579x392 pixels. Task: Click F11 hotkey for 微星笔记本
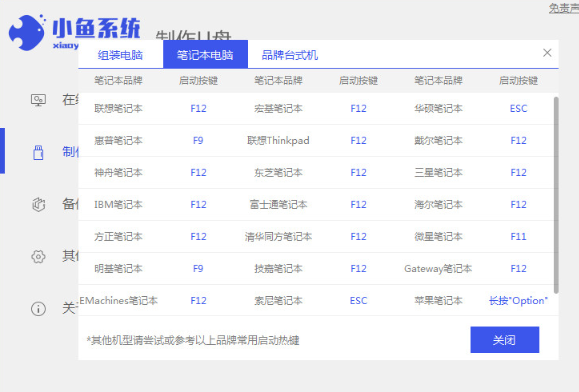(518, 237)
